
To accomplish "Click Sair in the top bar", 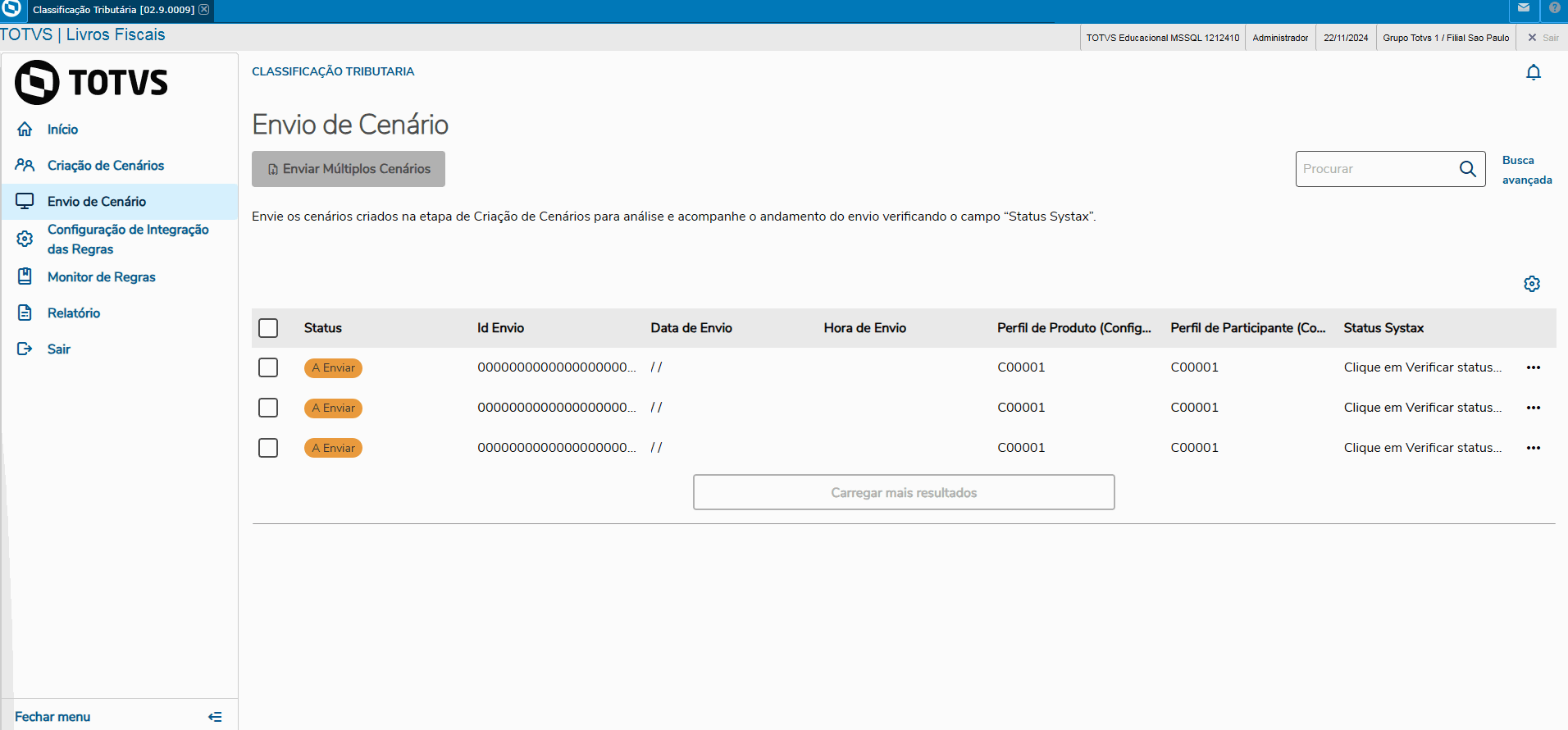I will pos(1543,38).
